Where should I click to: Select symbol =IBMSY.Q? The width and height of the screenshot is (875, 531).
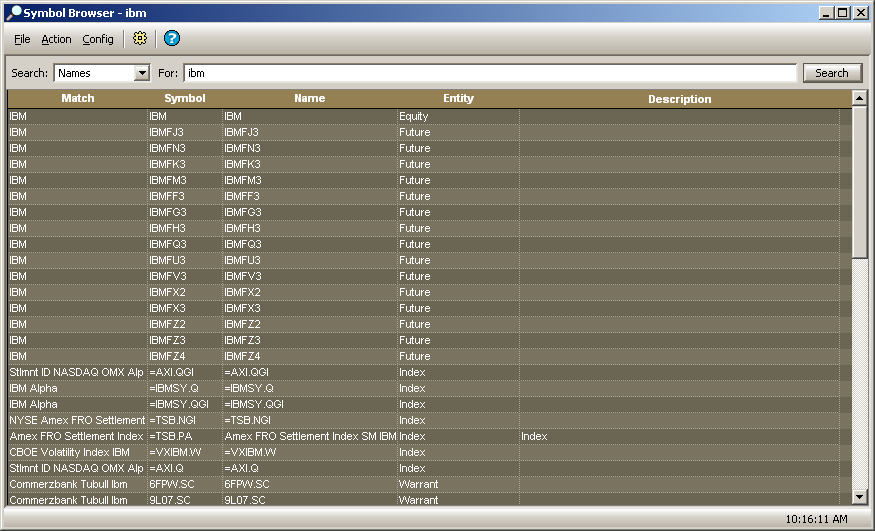185,388
